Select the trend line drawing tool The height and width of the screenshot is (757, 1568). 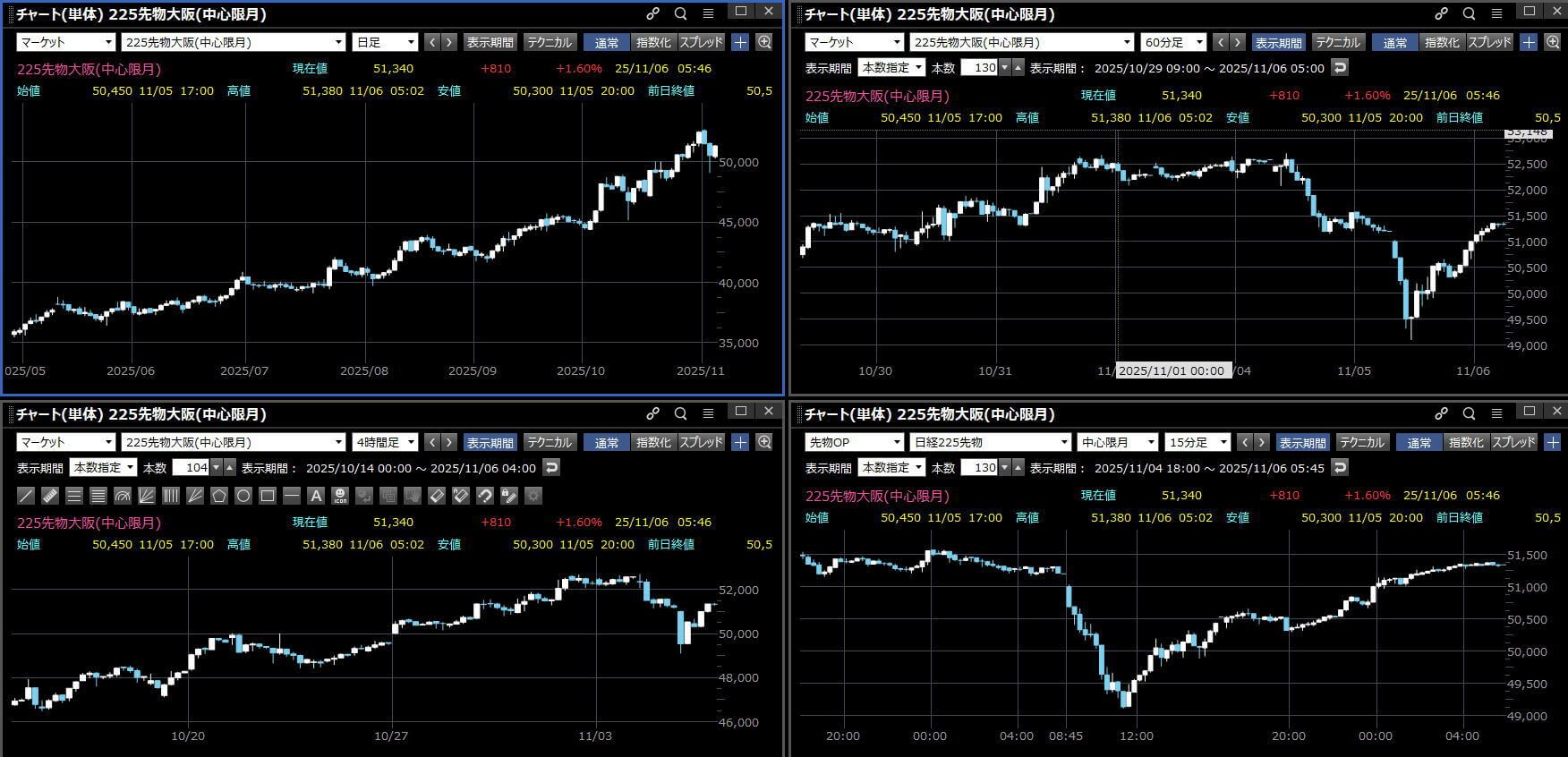tap(26, 496)
